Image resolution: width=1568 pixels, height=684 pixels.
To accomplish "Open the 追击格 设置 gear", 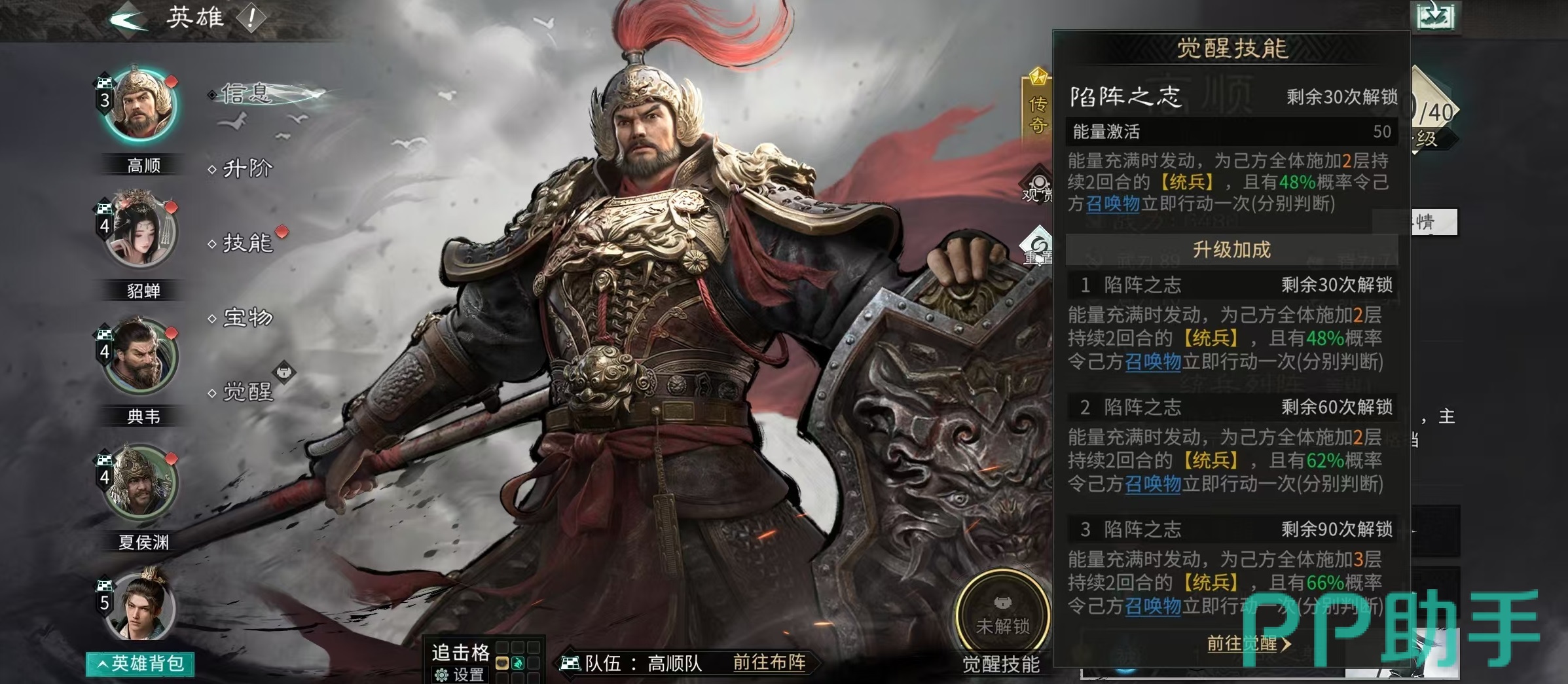I will click(460, 674).
